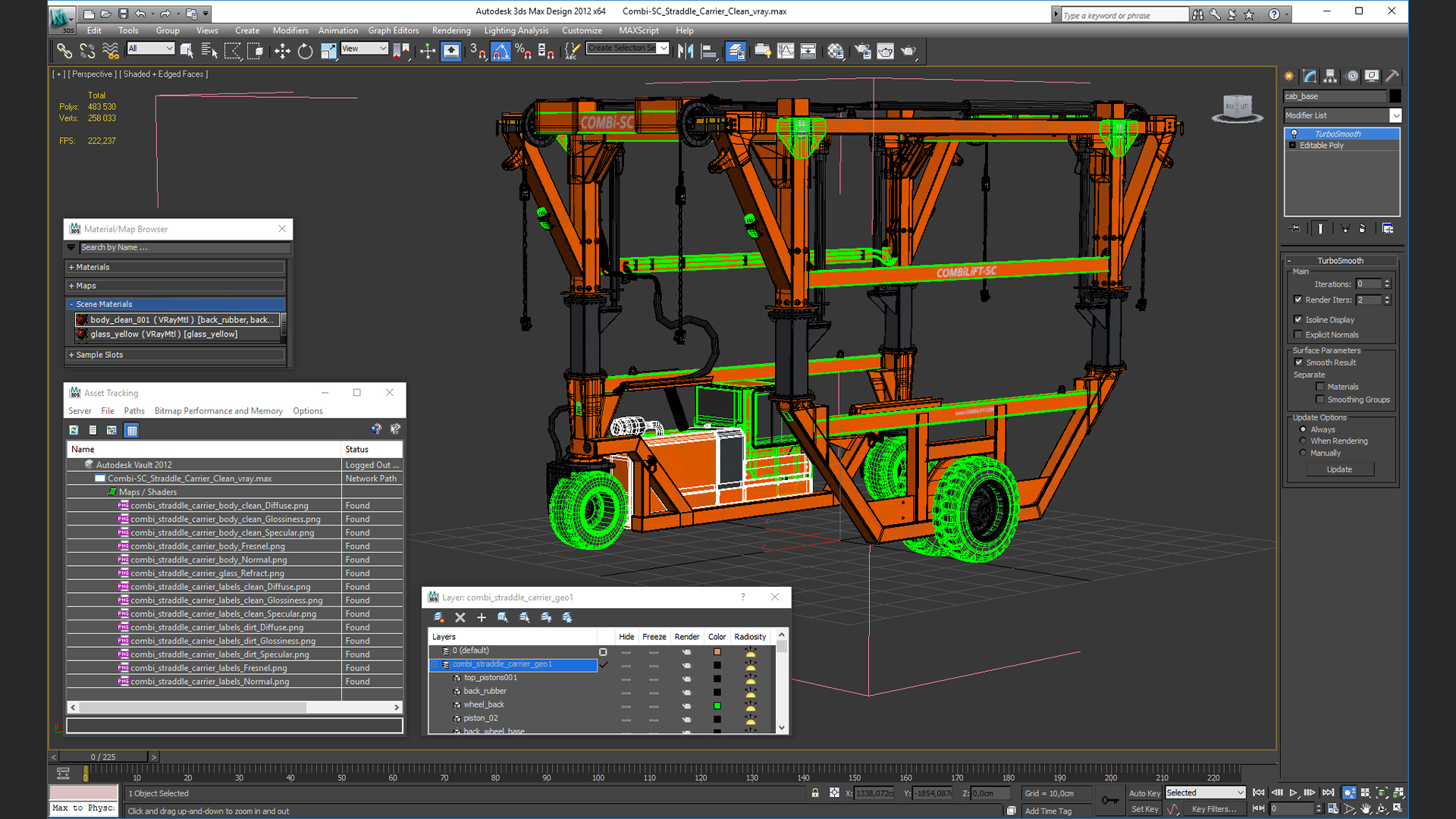Open Select by Name tool

[x=209, y=51]
